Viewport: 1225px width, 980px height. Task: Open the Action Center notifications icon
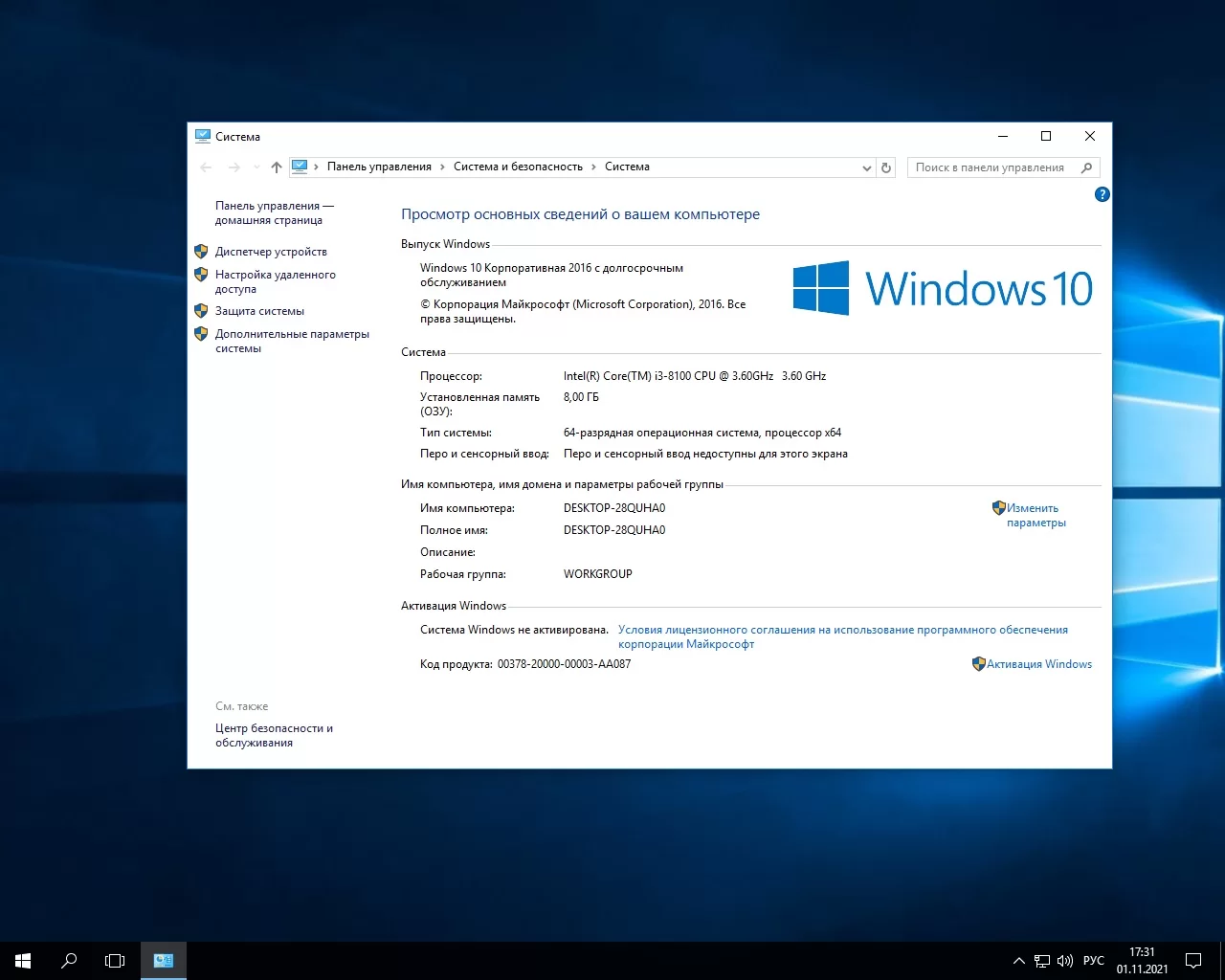click(x=1193, y=960)
